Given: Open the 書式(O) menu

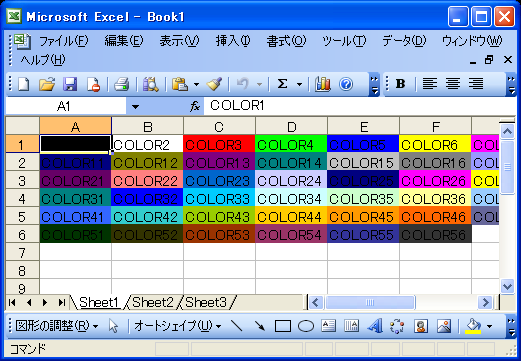Looking at the screenshot, I should pyautogui.click(x=286, y=41).
